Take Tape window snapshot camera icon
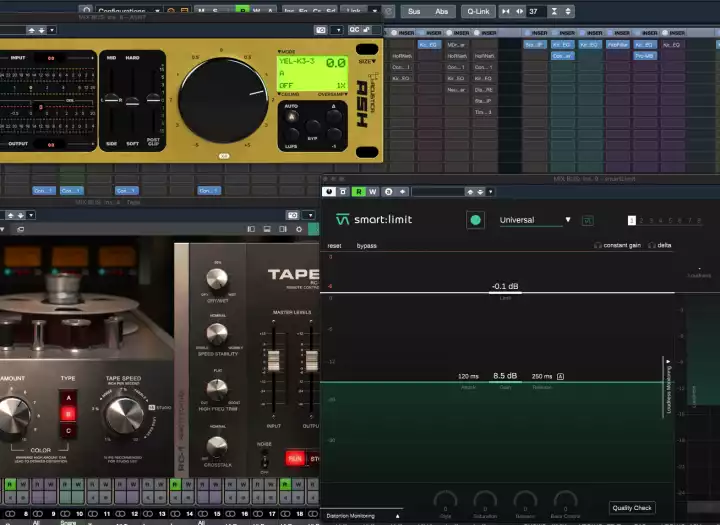The width and height of the screenshot is (720, 525). (x=293, y=215)
